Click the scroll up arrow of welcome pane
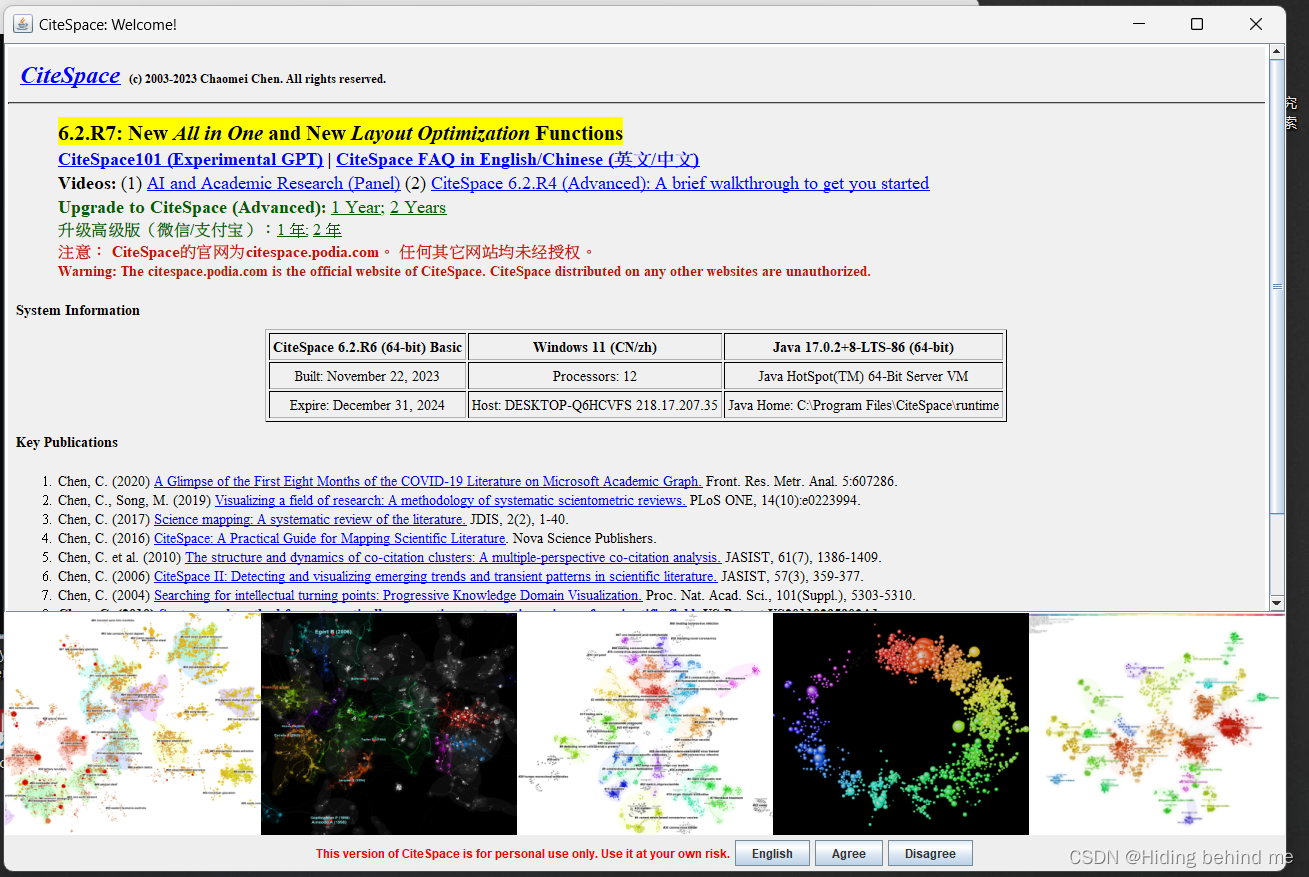Viewport: 1309px width, 877px height. click(x=1277, y=52)
